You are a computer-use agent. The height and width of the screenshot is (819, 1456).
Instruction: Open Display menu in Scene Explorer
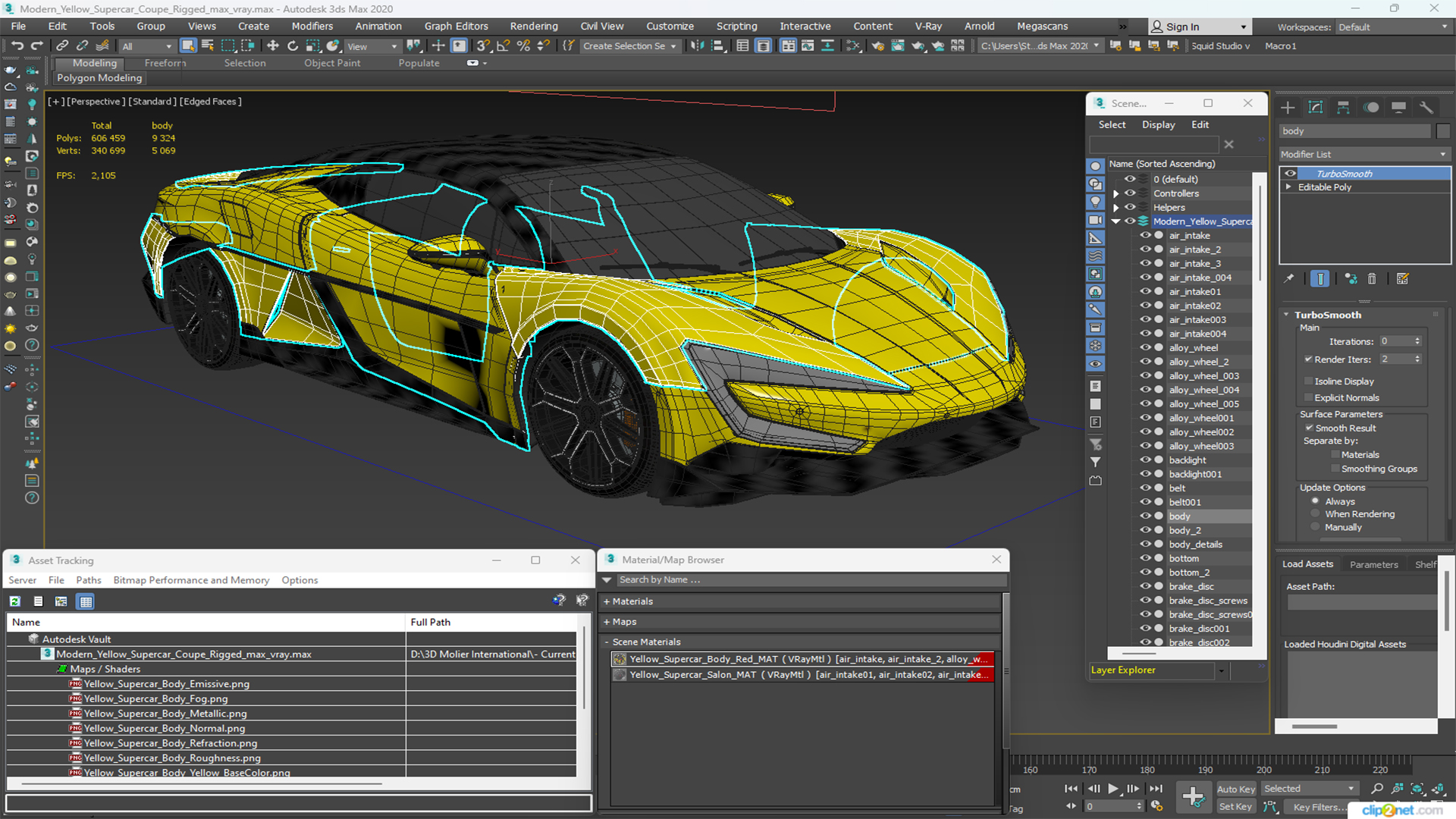coord(1159,124)
